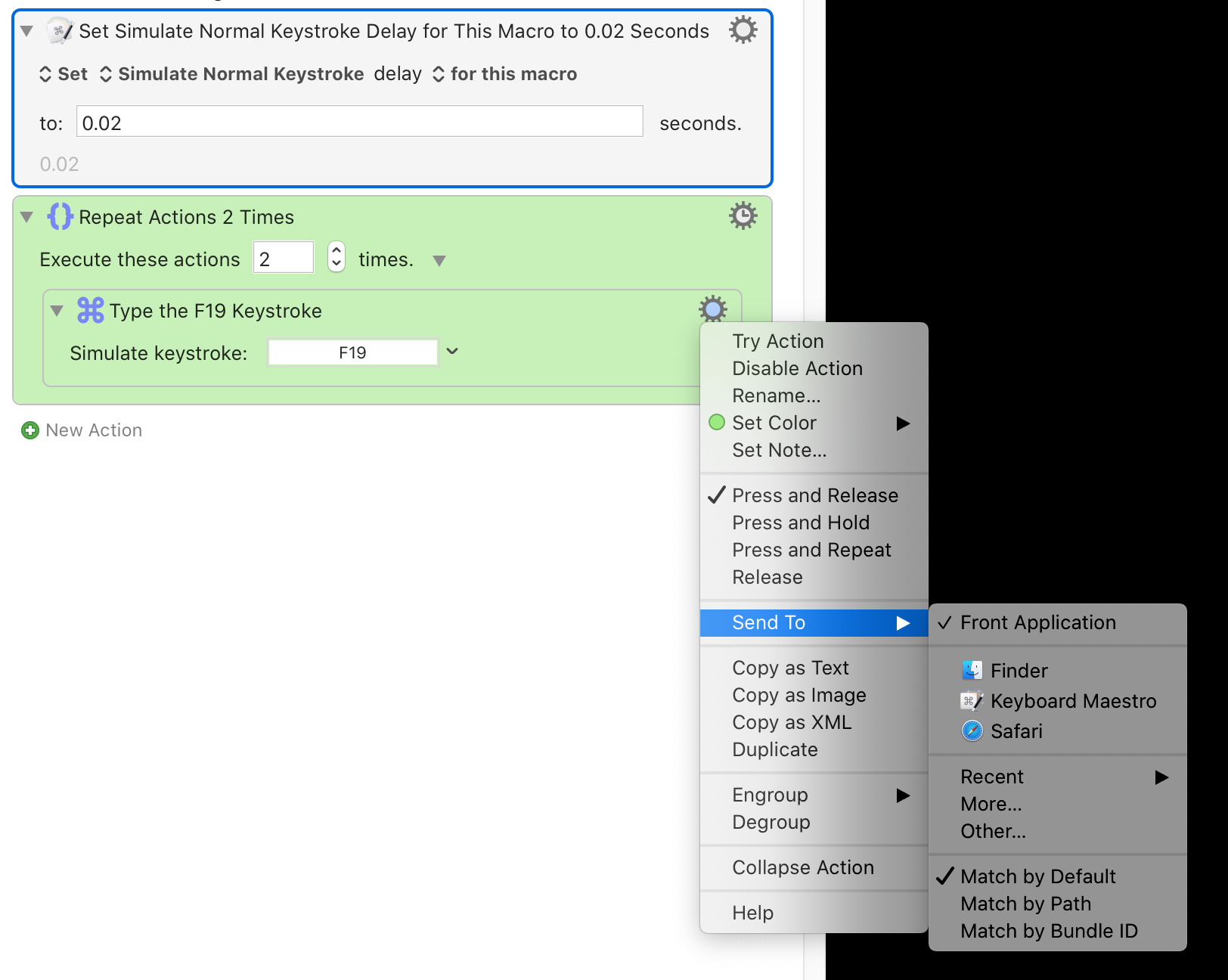Select Match by Bundle ID
The image size is (1228, 980).
[1057, 931]
